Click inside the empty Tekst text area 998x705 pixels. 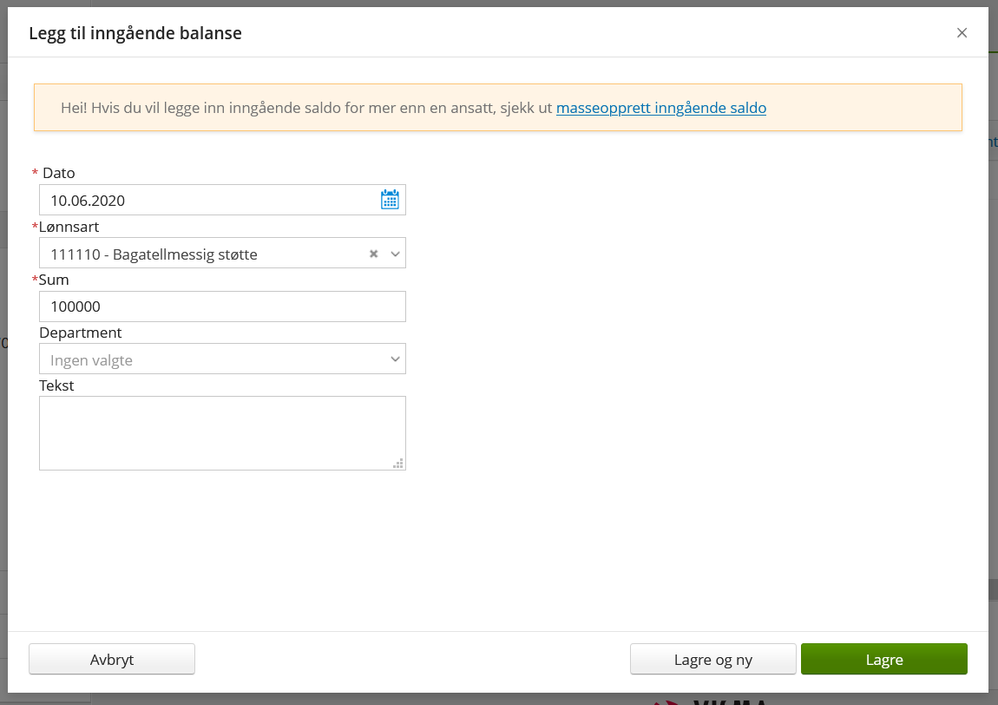coord(222,432)
